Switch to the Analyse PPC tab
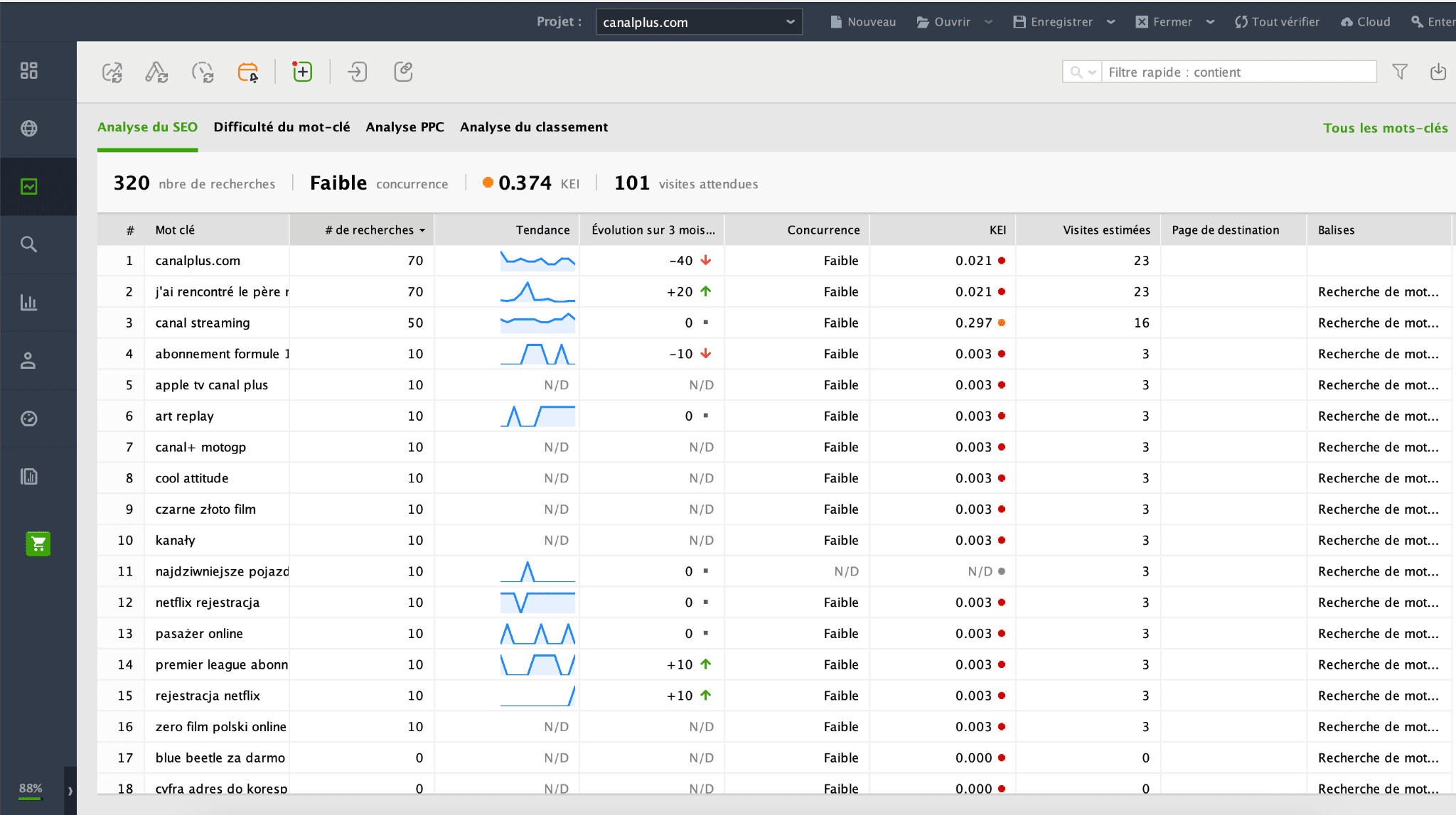 [x=405, y=126]
